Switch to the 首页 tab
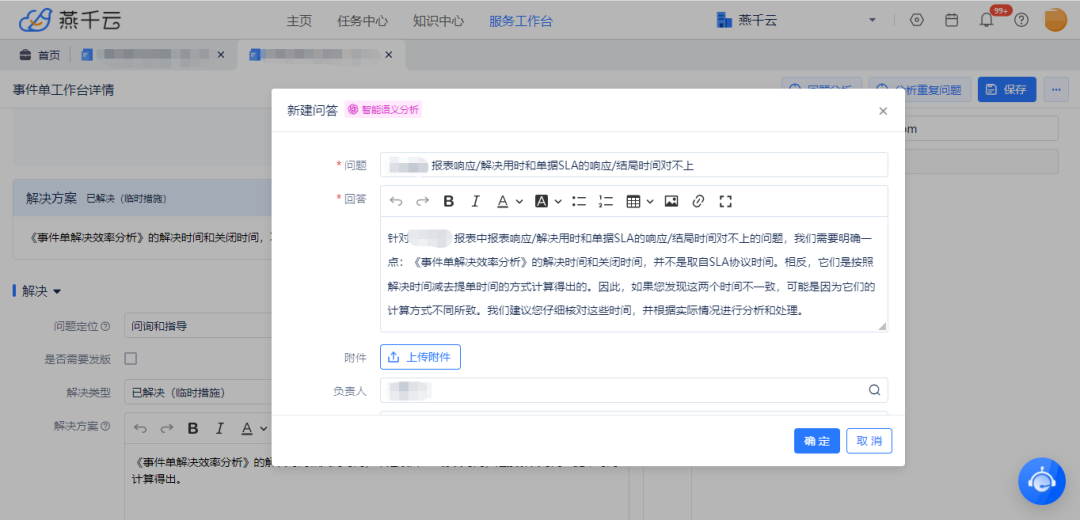The image size is (1080, 520). coord(40,55)
